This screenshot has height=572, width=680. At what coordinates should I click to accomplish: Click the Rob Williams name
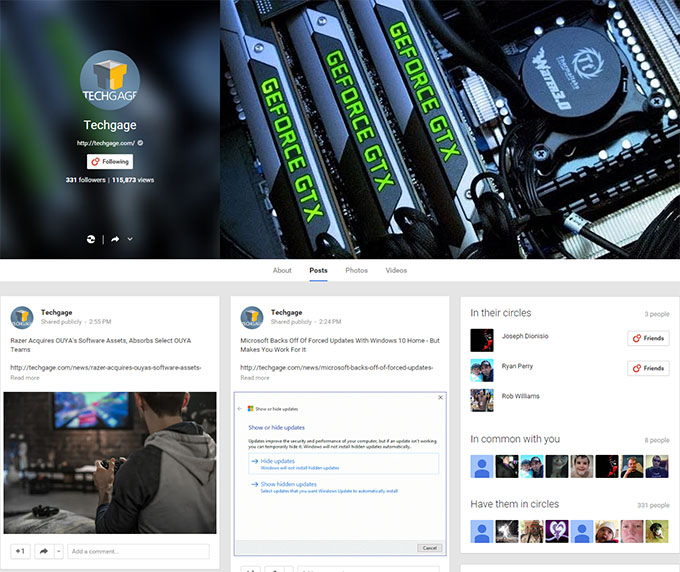[x=520, y=396]
